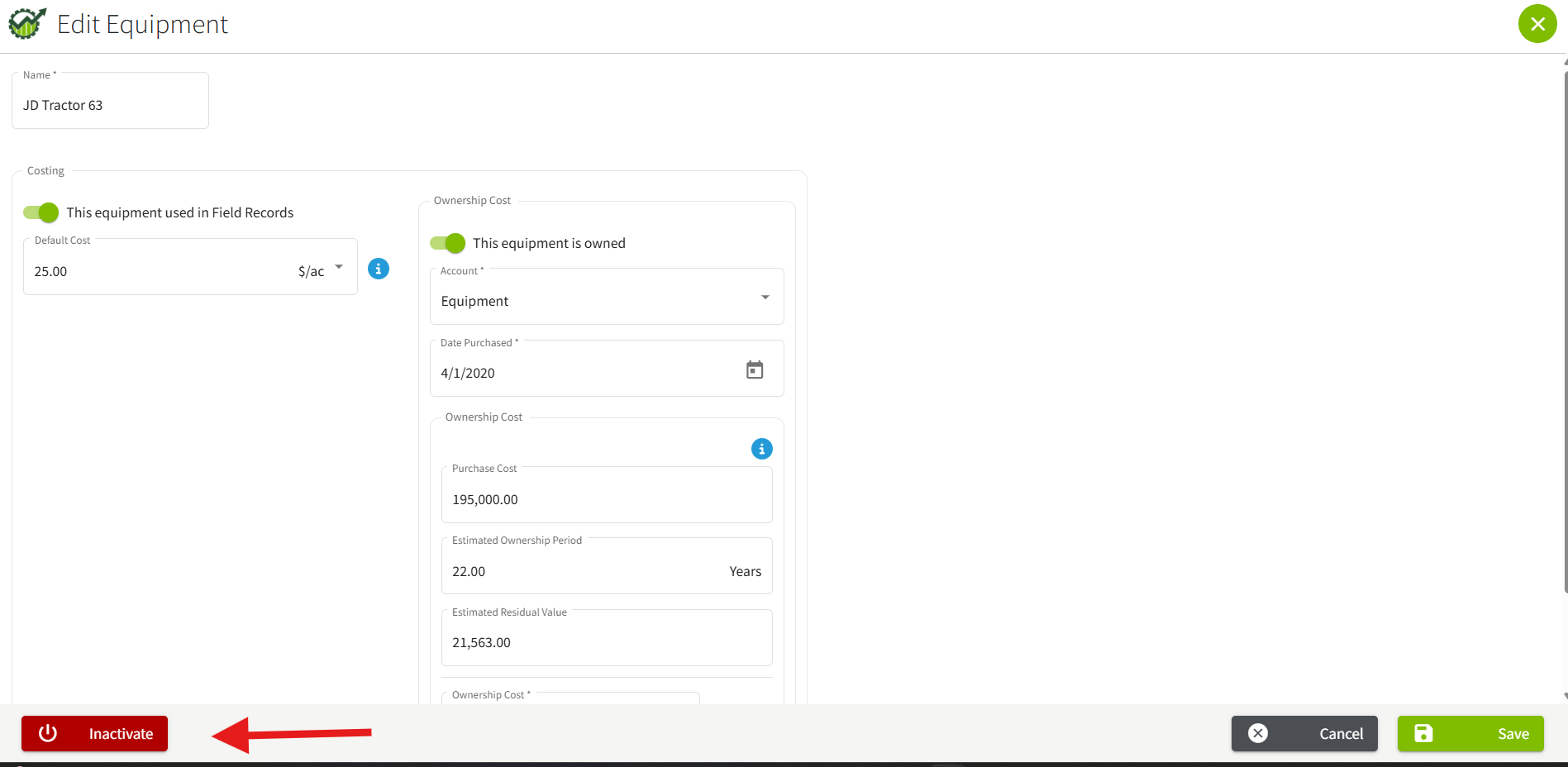Click the Inactivate button
Viewport: 1568px width, 767px height.
click(94, 734)
